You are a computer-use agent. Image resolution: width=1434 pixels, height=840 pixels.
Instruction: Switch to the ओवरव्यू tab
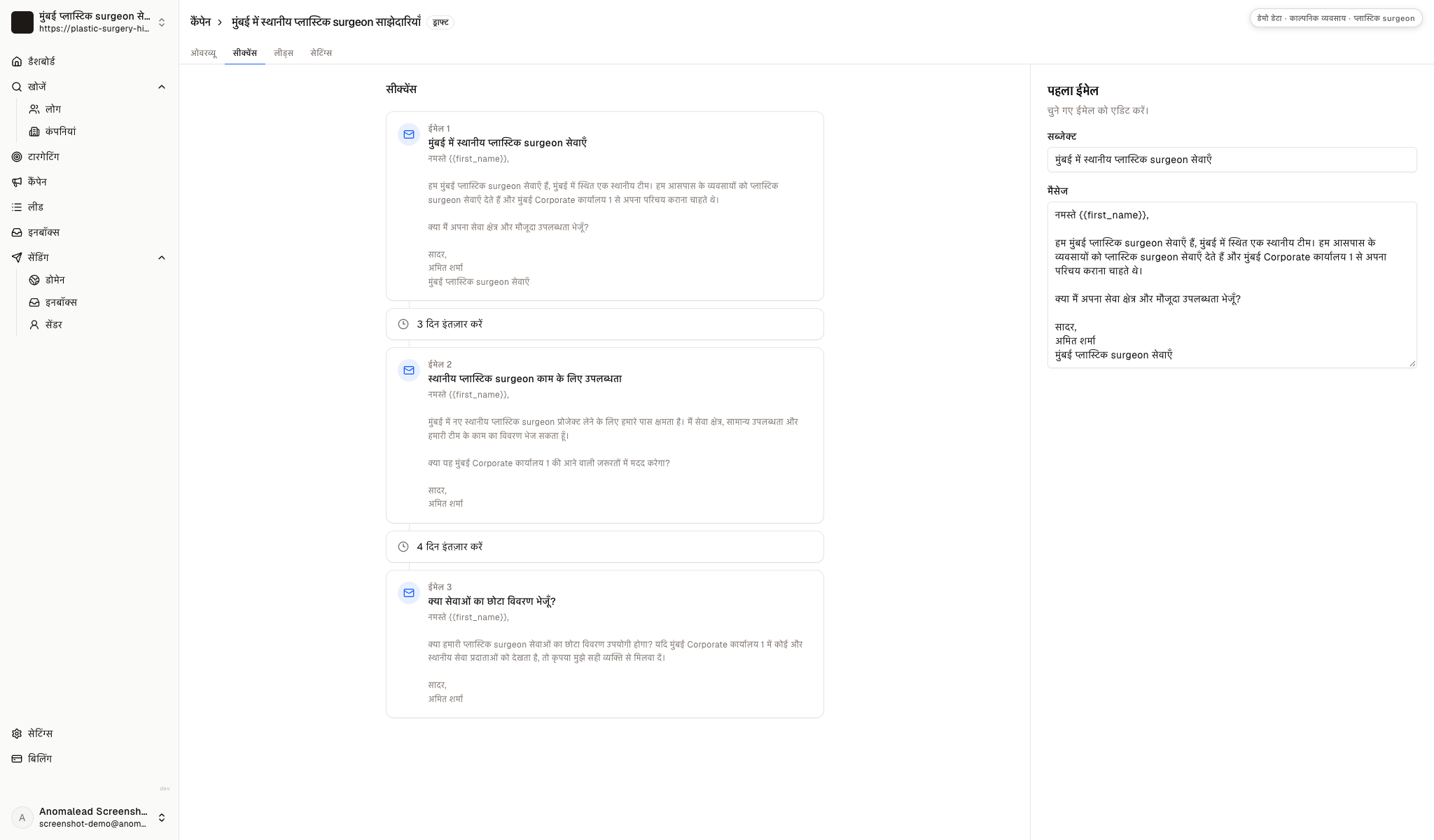point(204,53)
